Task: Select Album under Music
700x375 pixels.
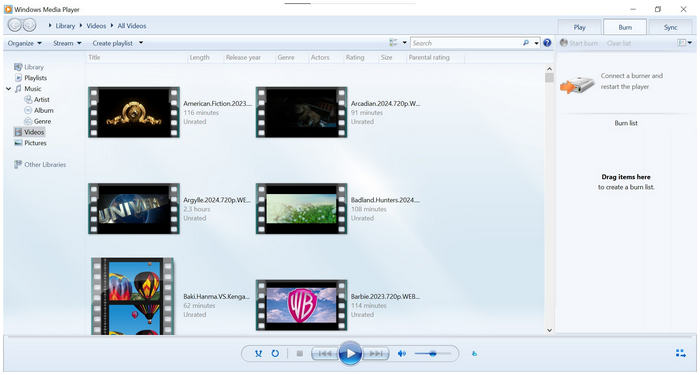Action: coord(44,110)
